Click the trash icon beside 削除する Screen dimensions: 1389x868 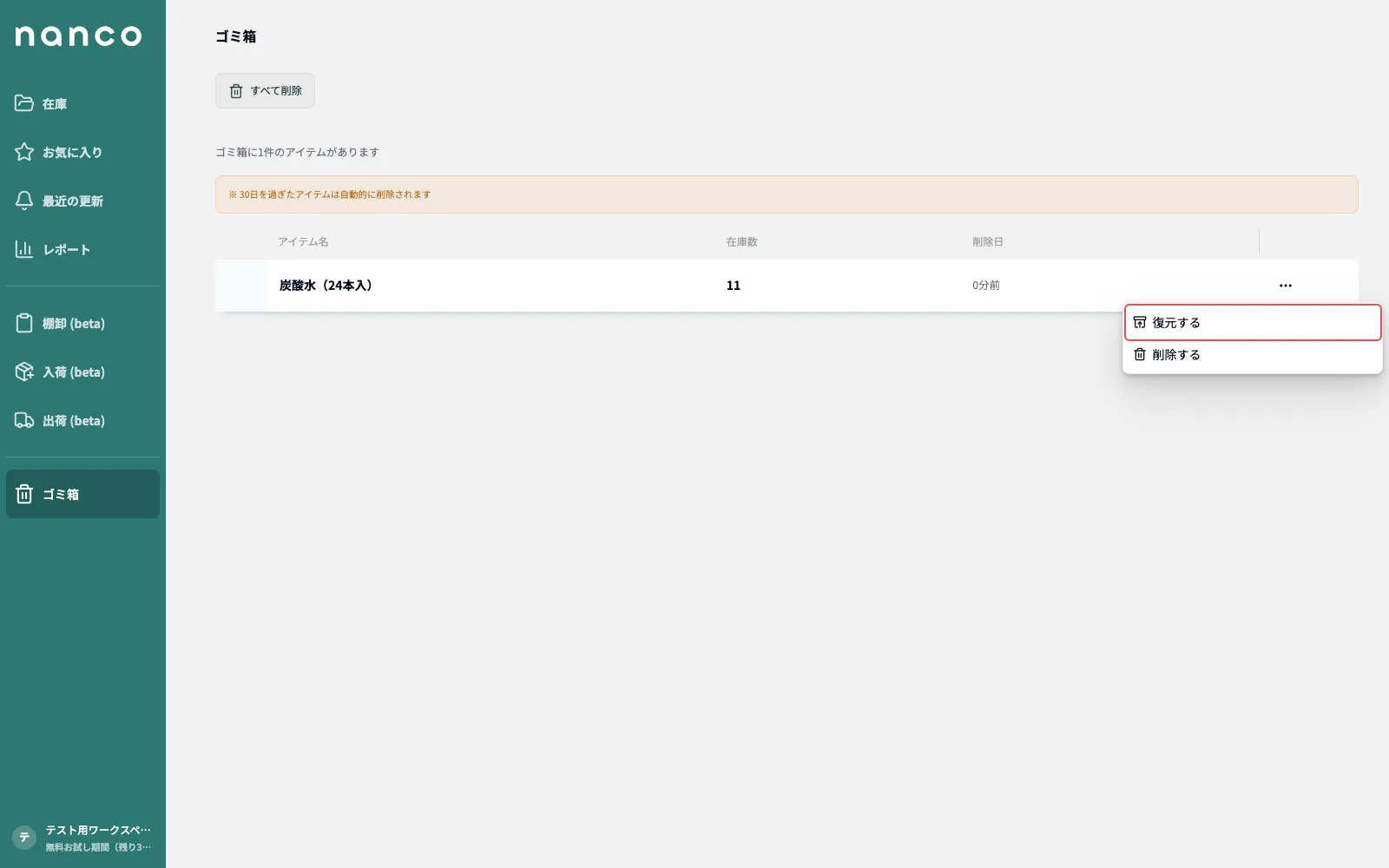1140,354
